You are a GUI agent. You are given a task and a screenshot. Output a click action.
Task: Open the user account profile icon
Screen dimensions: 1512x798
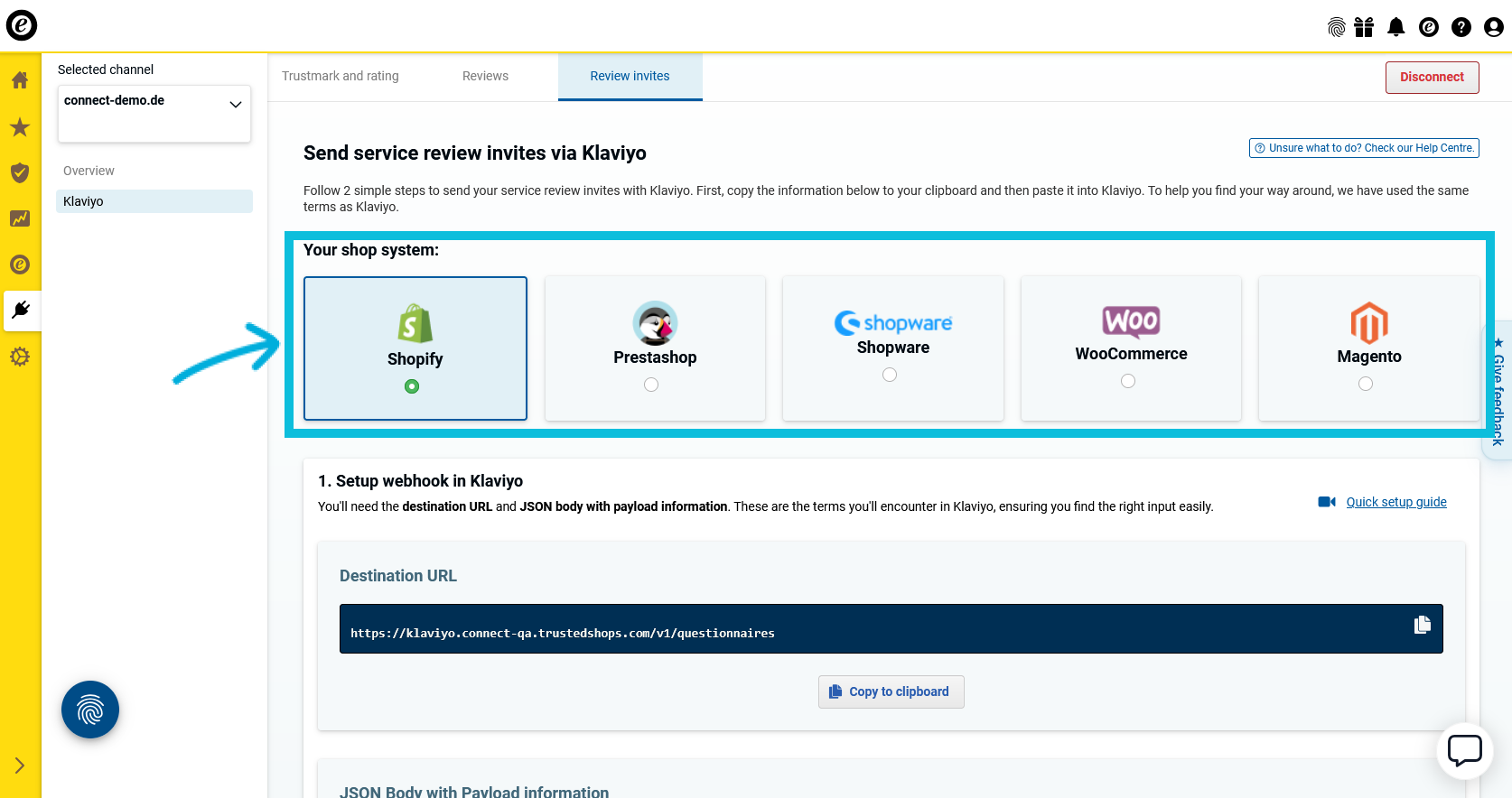1494,27
